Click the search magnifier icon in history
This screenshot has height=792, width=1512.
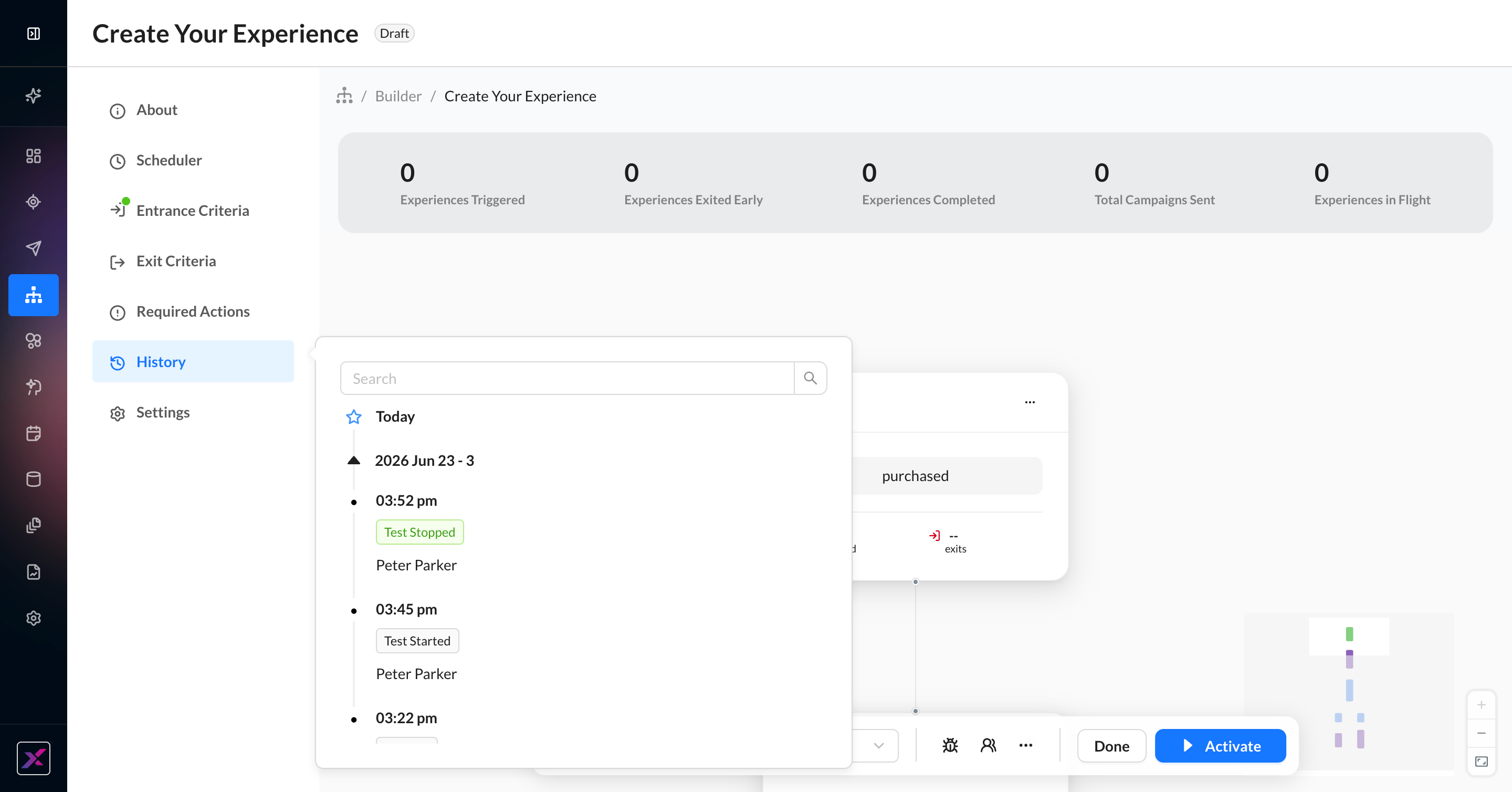(x=811, y=378)
